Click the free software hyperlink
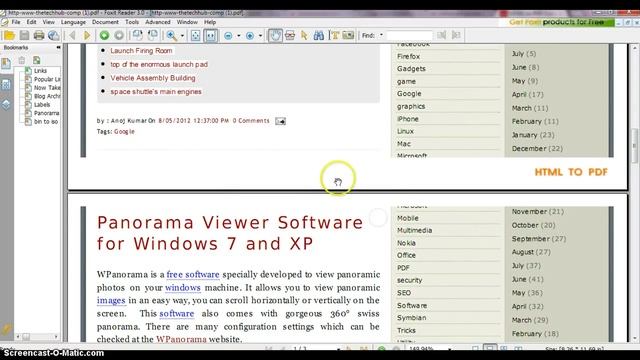Image resolution: width=640 pixels, height=360 pixels. tap(193, 274)
